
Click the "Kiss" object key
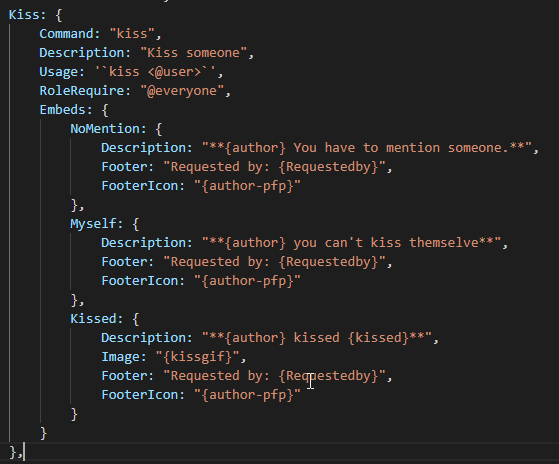coord(24,15)
